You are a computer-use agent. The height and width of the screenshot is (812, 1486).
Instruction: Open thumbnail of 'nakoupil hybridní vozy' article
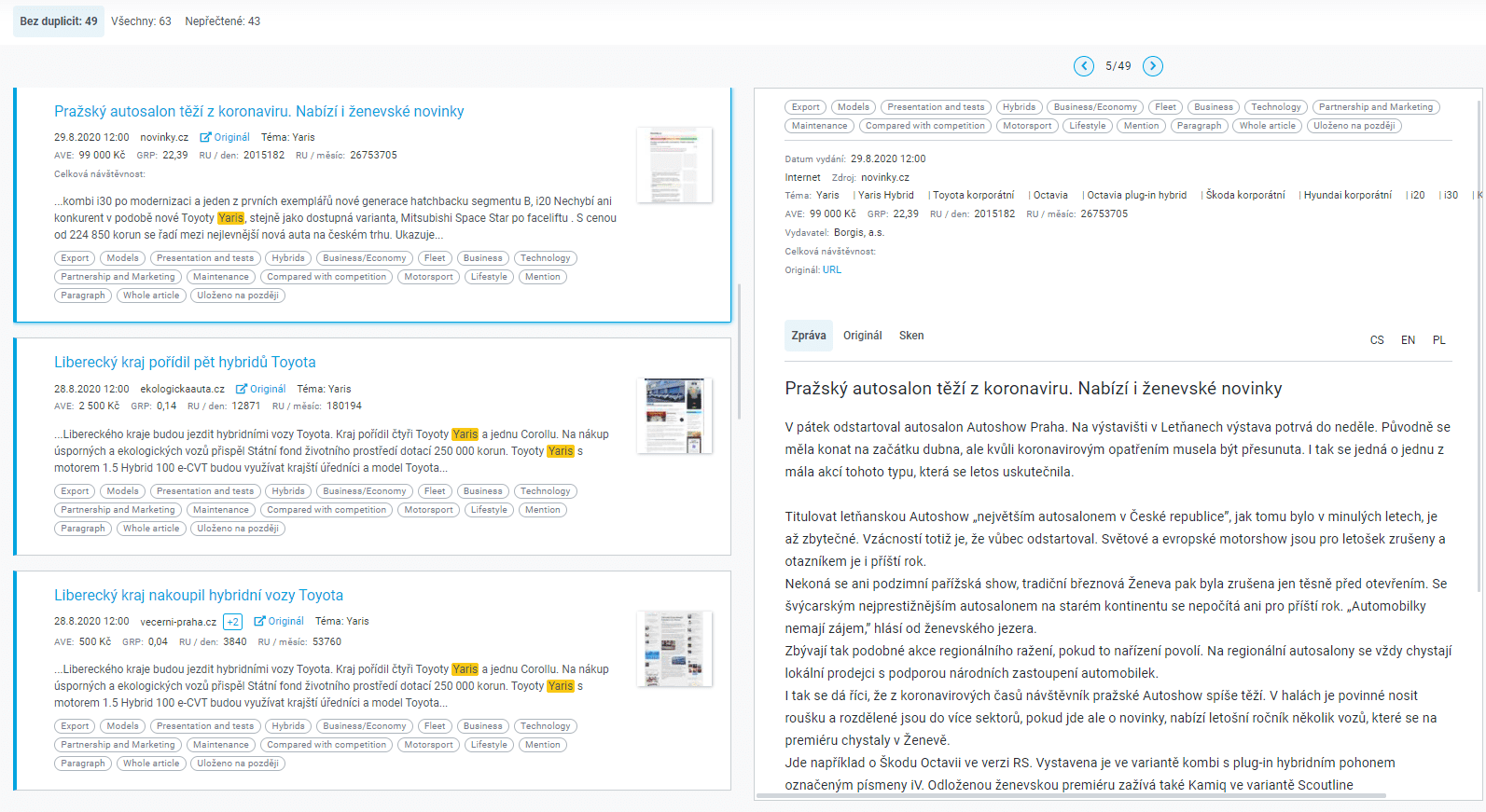coord(674,649)
